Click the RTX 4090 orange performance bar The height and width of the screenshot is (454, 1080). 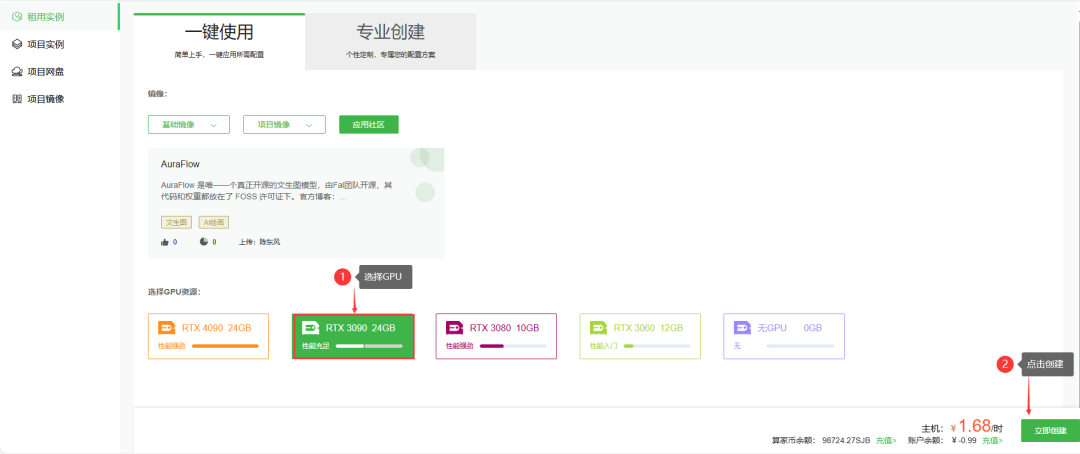(225, 346)
